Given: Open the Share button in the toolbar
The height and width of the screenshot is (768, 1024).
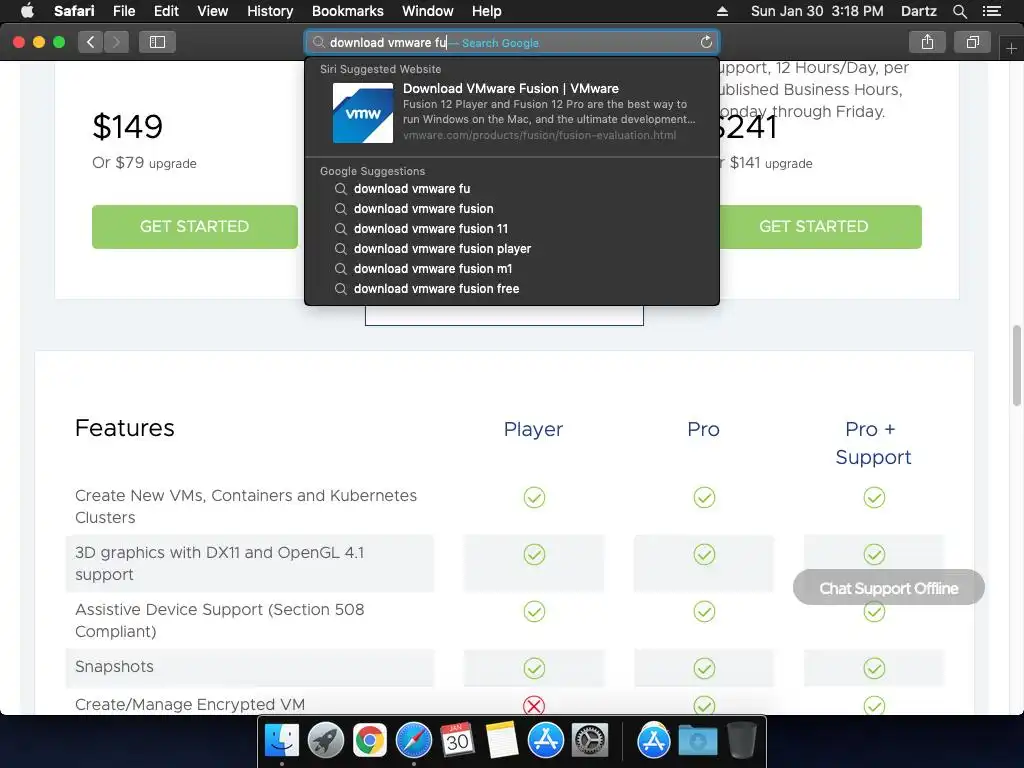Looking at the screenshot, I should point(927,42).
